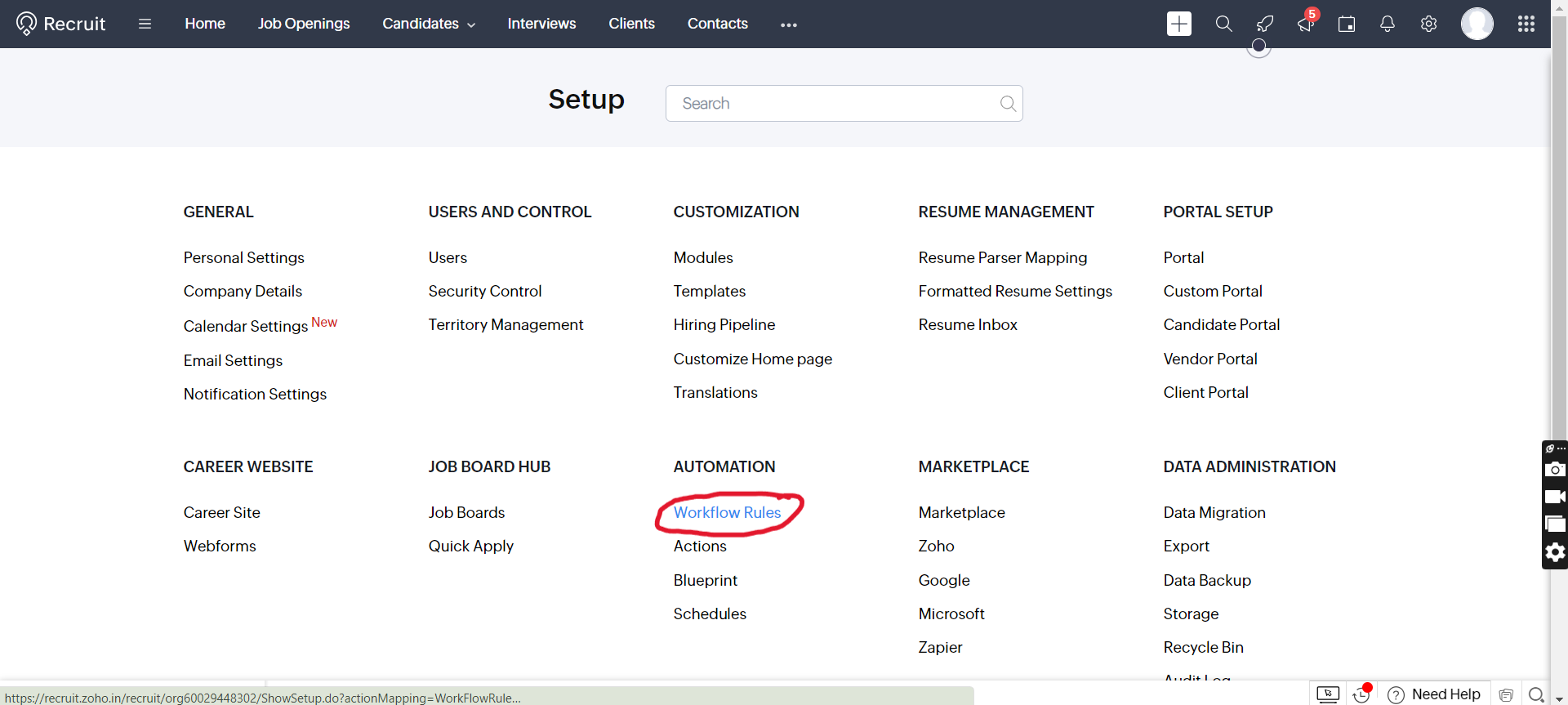Open Email Settings
Screen dimensions: 1568x705
tap(233, 360)
